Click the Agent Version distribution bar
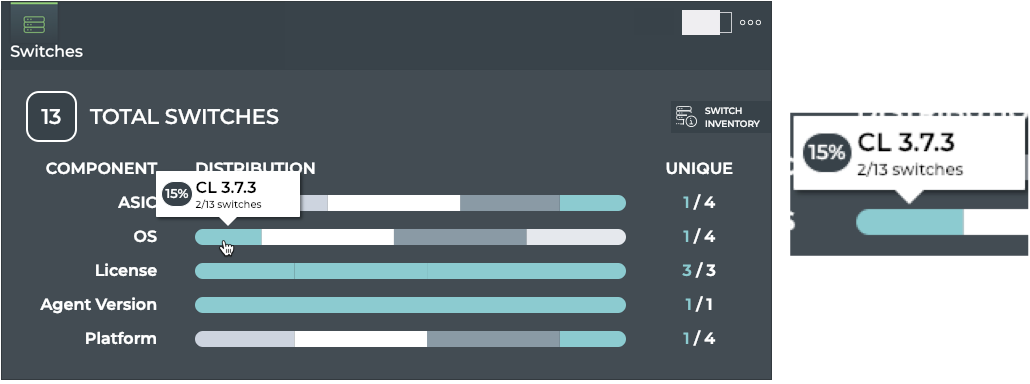 pos(411,305)
